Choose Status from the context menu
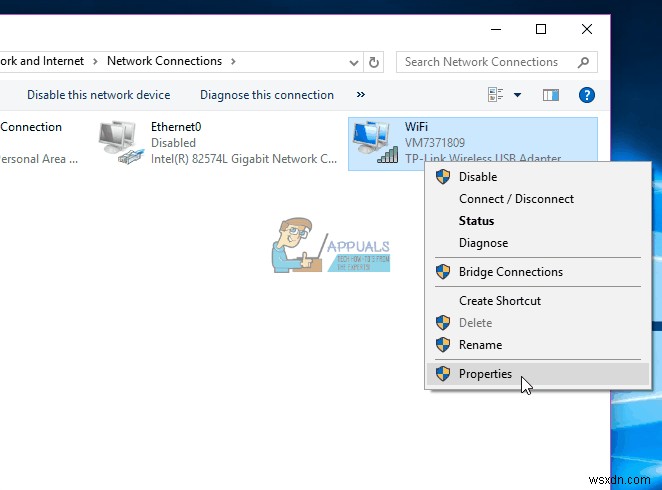Viewport: 662px width, 490px height. [x=537, y=221]
